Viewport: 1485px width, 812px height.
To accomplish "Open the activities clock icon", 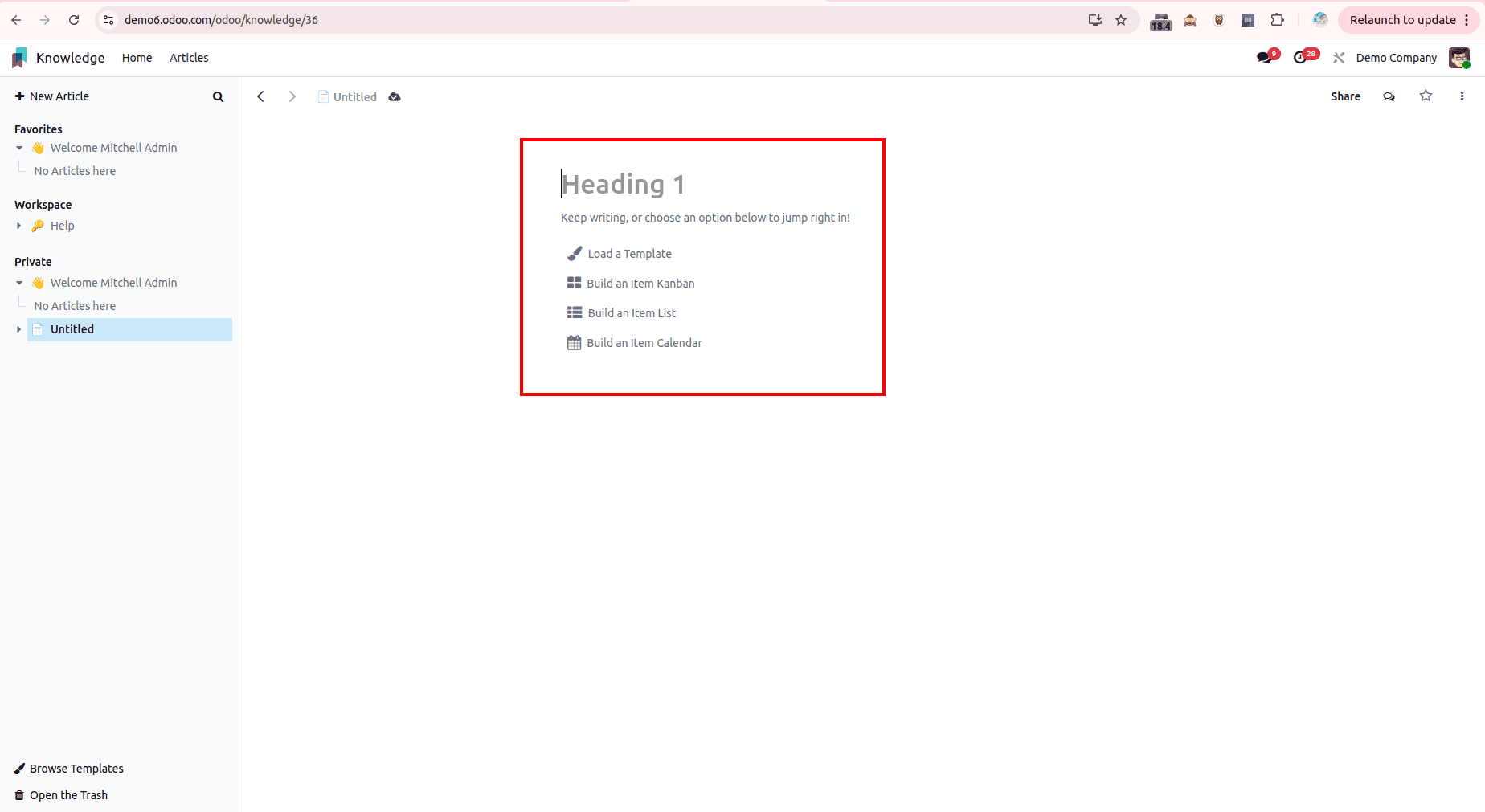I will point(1303,57).
